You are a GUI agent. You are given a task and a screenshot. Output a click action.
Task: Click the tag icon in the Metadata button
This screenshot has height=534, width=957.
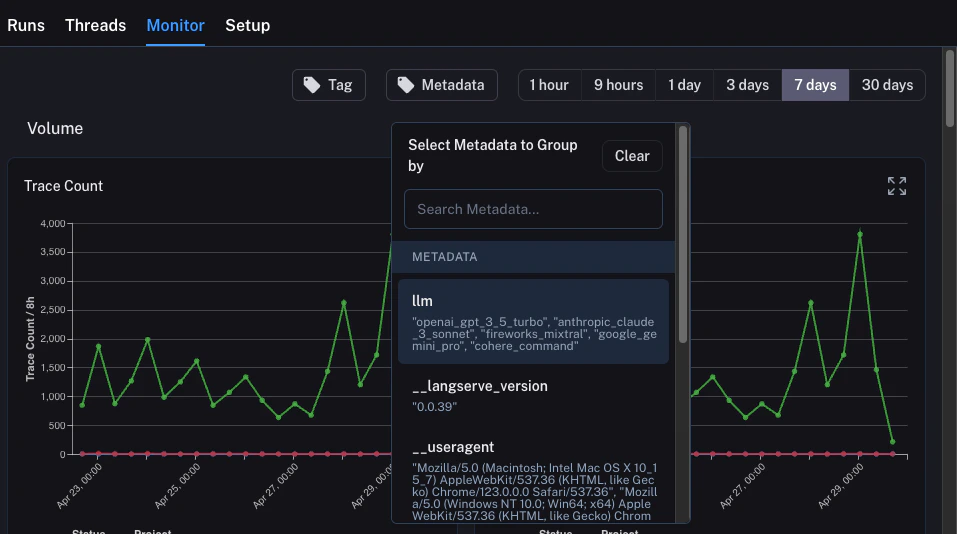coord(405,85)
